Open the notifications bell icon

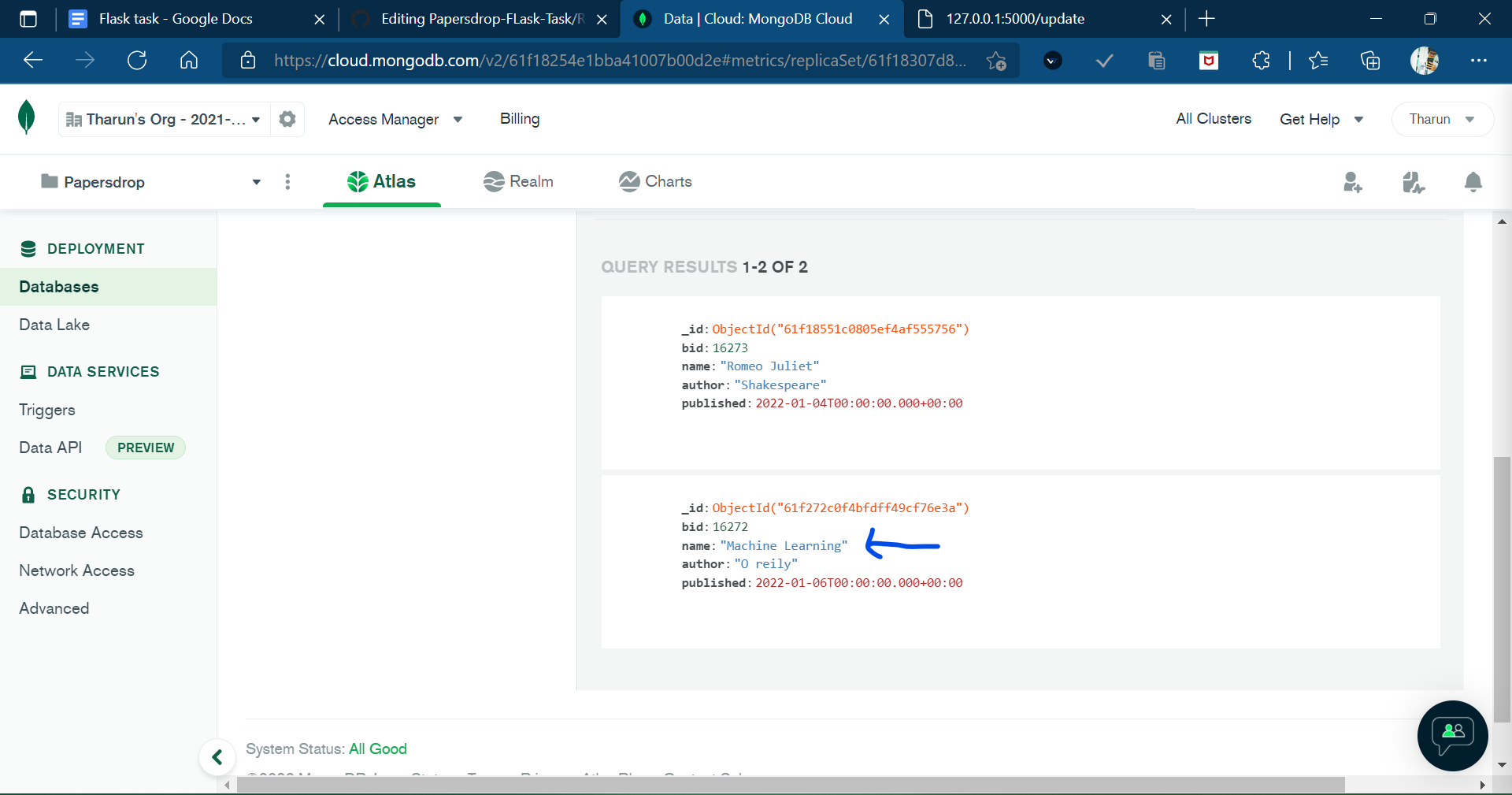click(x=1473, y=182)
